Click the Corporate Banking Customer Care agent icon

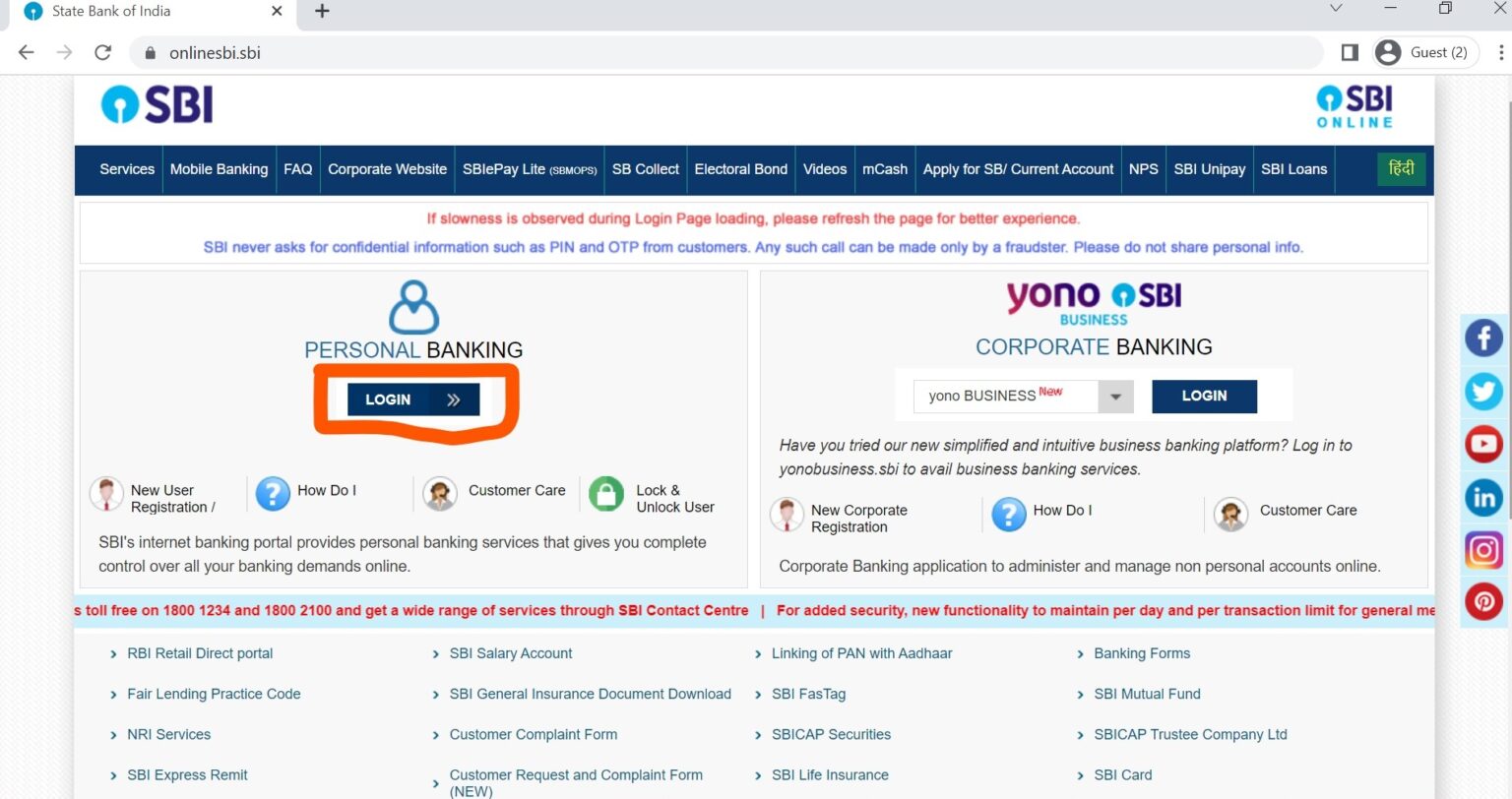(x=1230, y=514)
